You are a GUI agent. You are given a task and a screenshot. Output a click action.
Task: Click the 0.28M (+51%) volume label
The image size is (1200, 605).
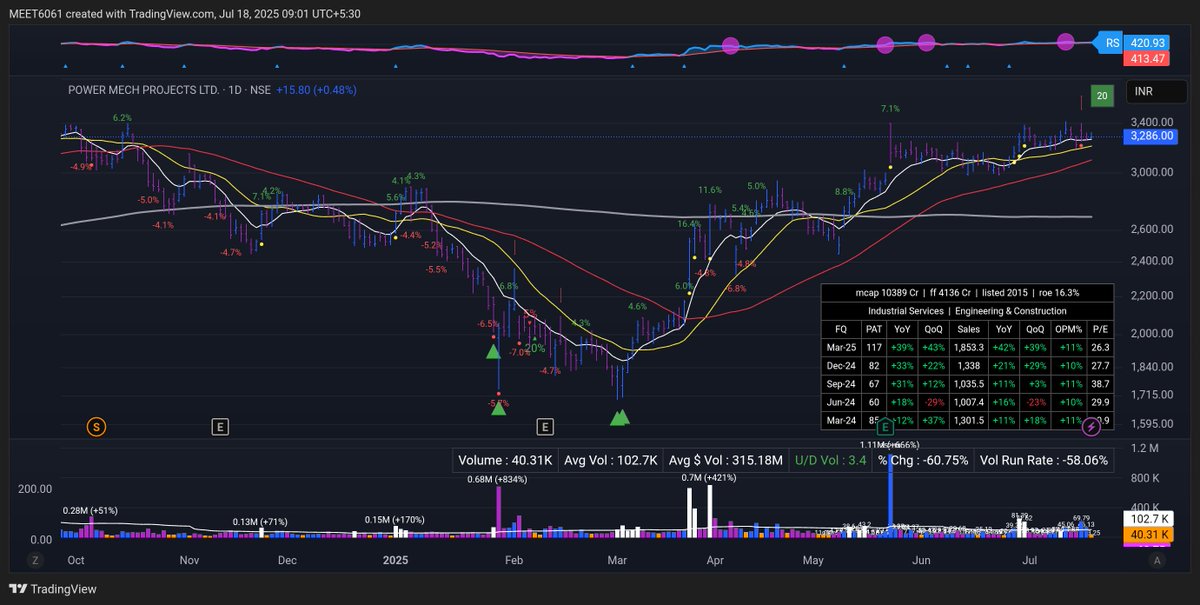pyautogui.click(x=90, y=511)
